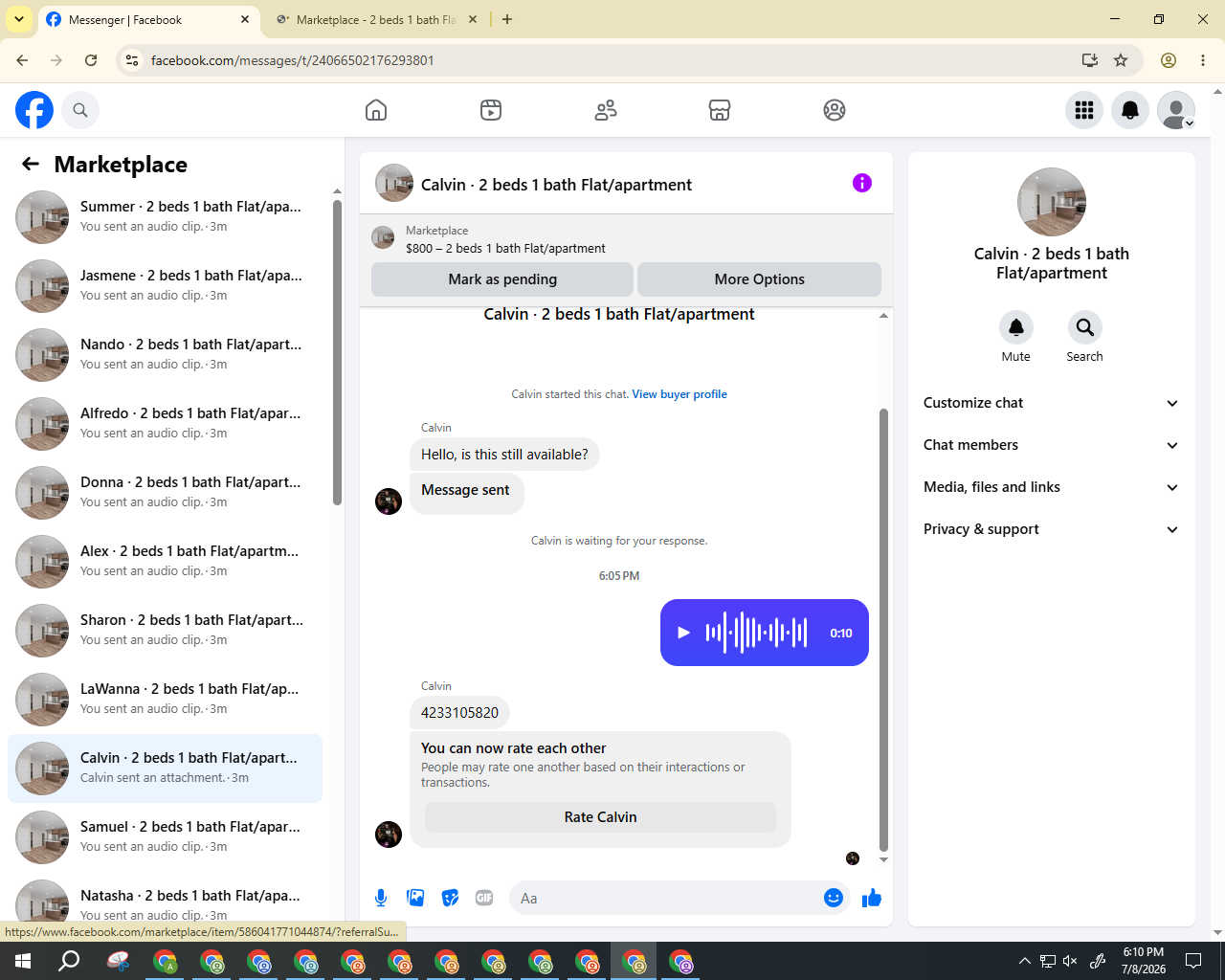Choose a sticker from the sticker icon
Viewport: 1225px width, 980px height.
click(x=450, y=898)
